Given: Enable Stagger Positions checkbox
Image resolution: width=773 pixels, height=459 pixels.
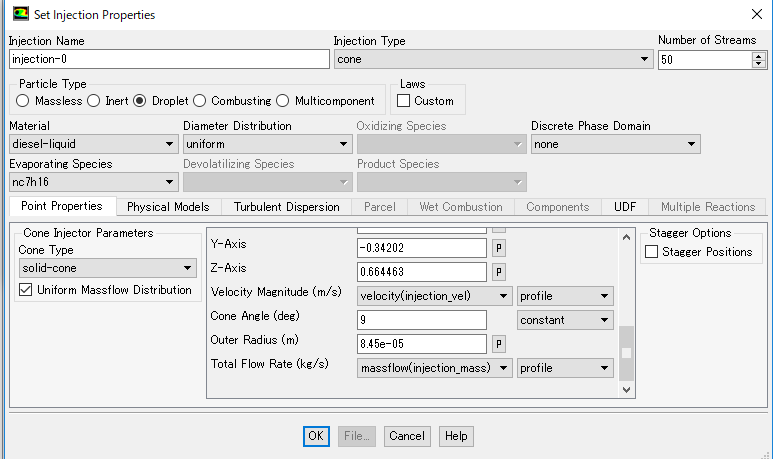Looking at the screenshot, I should [x=651, y=251].
